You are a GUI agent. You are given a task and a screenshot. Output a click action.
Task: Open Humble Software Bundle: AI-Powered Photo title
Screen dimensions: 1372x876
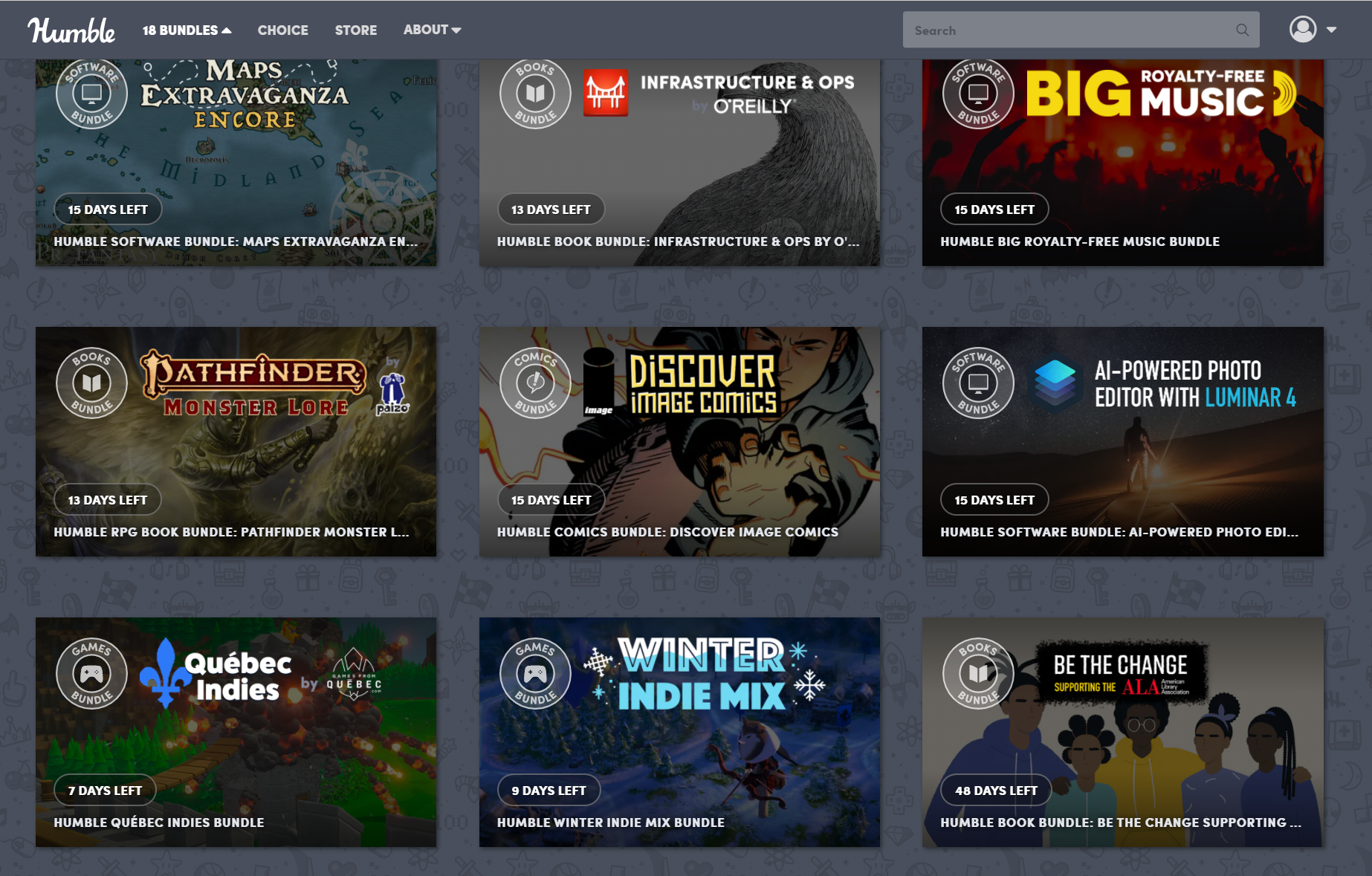coord(1119,532)
